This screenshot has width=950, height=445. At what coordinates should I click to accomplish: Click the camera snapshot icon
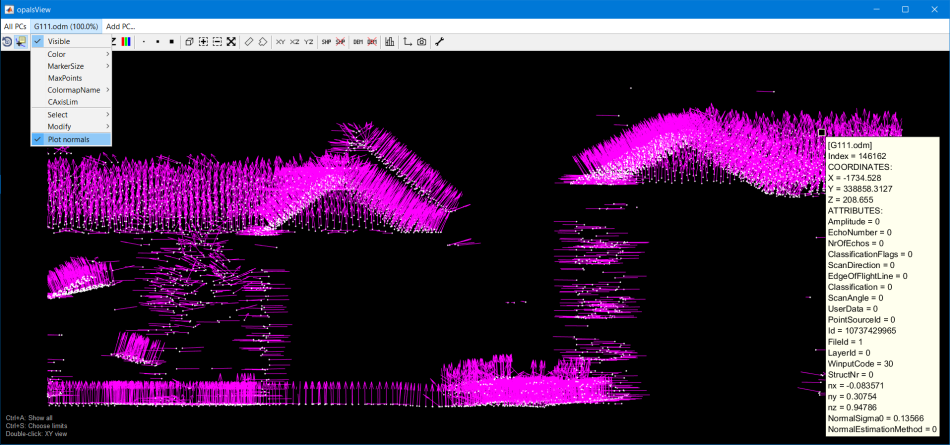[x=422, y=42]
